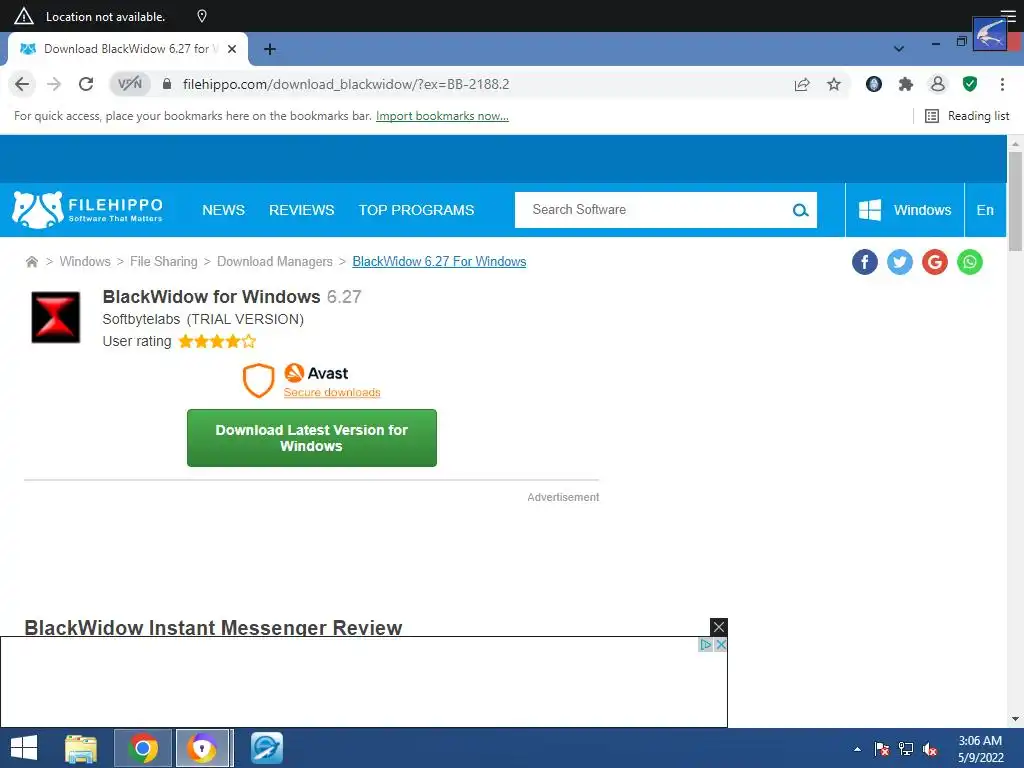This screenshot has height=768, width=1024.
Task: Select the Download BlackWidow 6.27 tab
Action: (127, 49)
